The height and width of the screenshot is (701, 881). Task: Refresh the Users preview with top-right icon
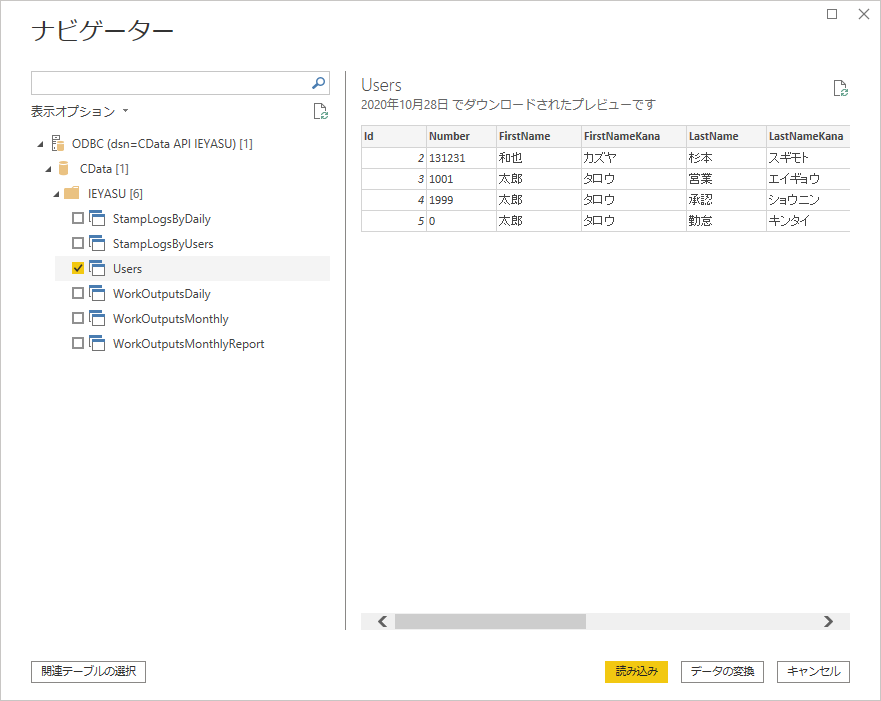point(841,88)
